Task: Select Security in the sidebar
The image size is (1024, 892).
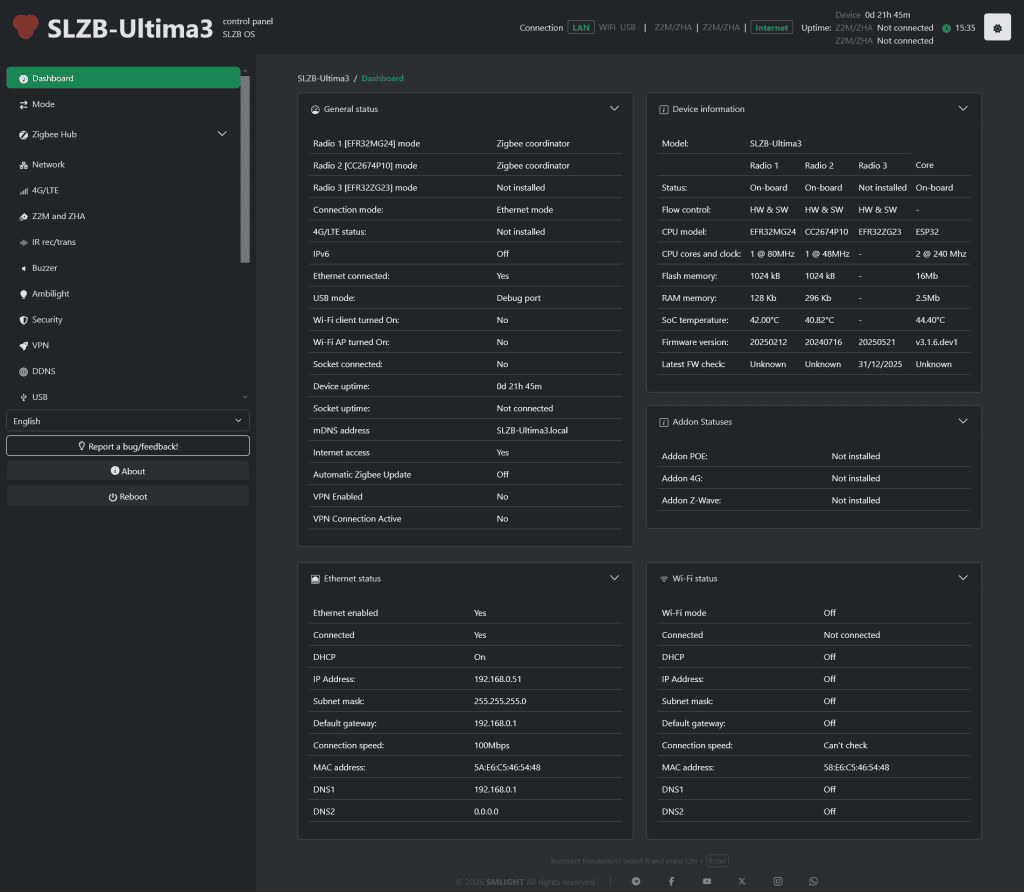Action: (x=47, y=320)
